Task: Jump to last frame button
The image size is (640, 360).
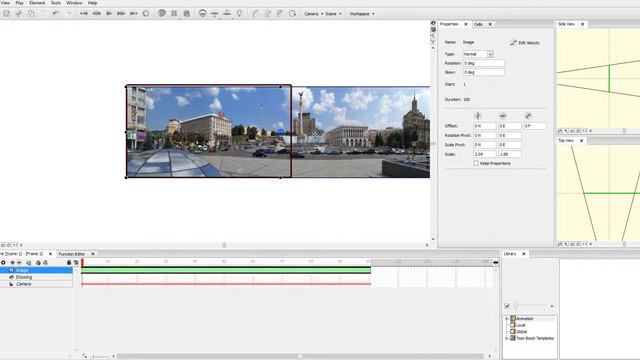Action: coord(133,13)
